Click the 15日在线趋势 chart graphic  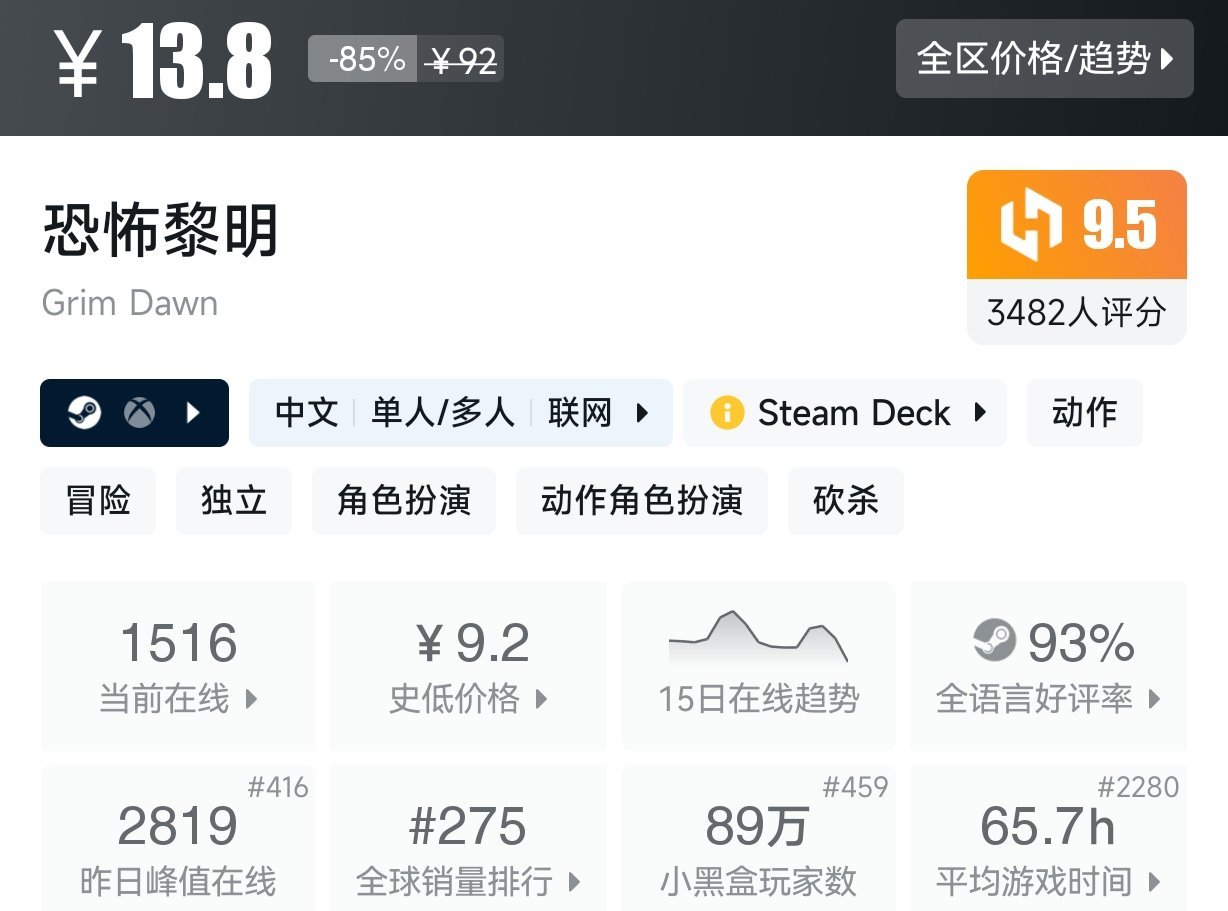(758, 638)
